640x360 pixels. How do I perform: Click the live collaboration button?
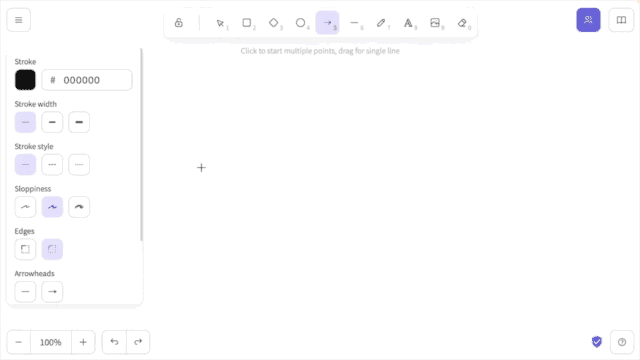pyautogui.click(x=588, y=20)
